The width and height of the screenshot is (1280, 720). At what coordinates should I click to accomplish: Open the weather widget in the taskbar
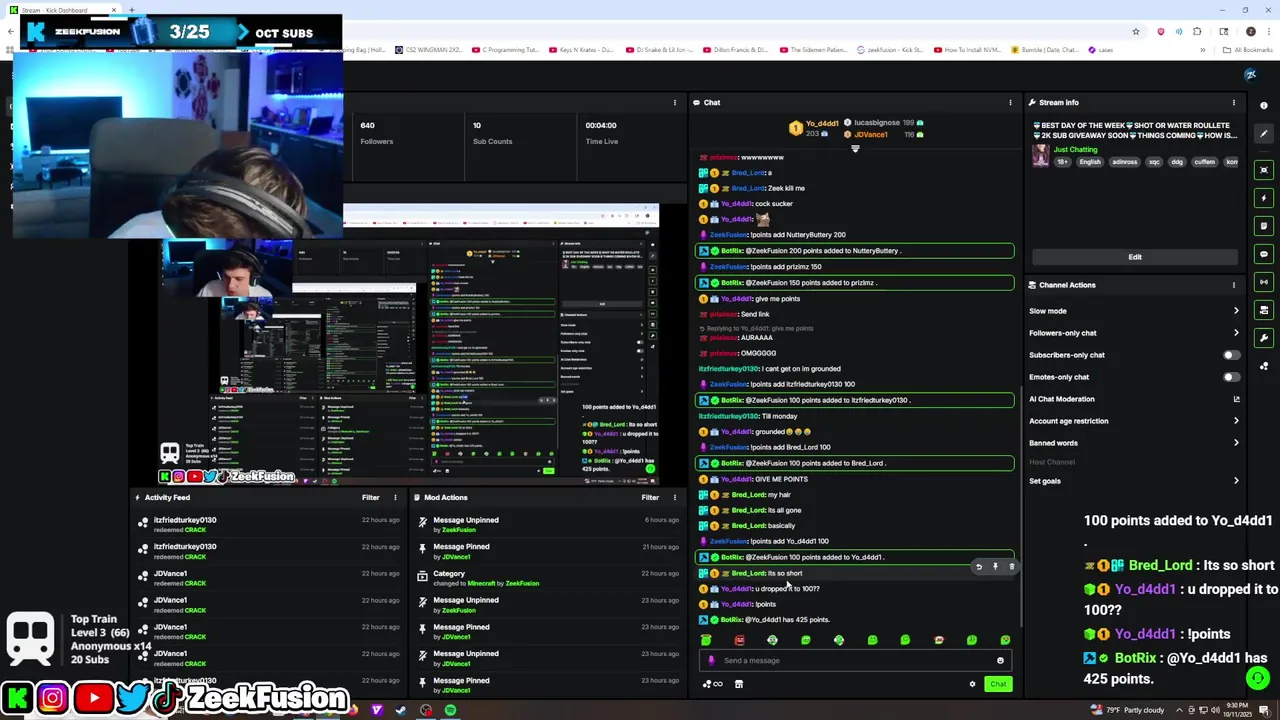click(1127, 710)
